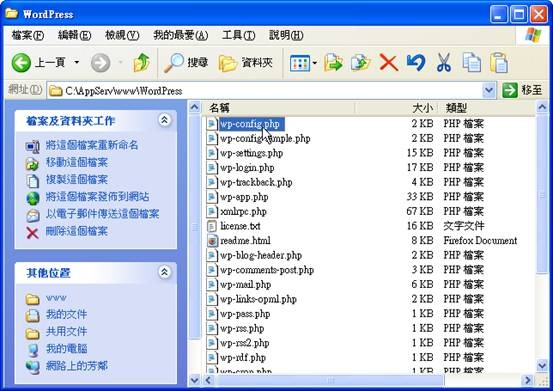Go up one folder level
Viewport: 553px width, 391px height.
[x=142, y=63]
